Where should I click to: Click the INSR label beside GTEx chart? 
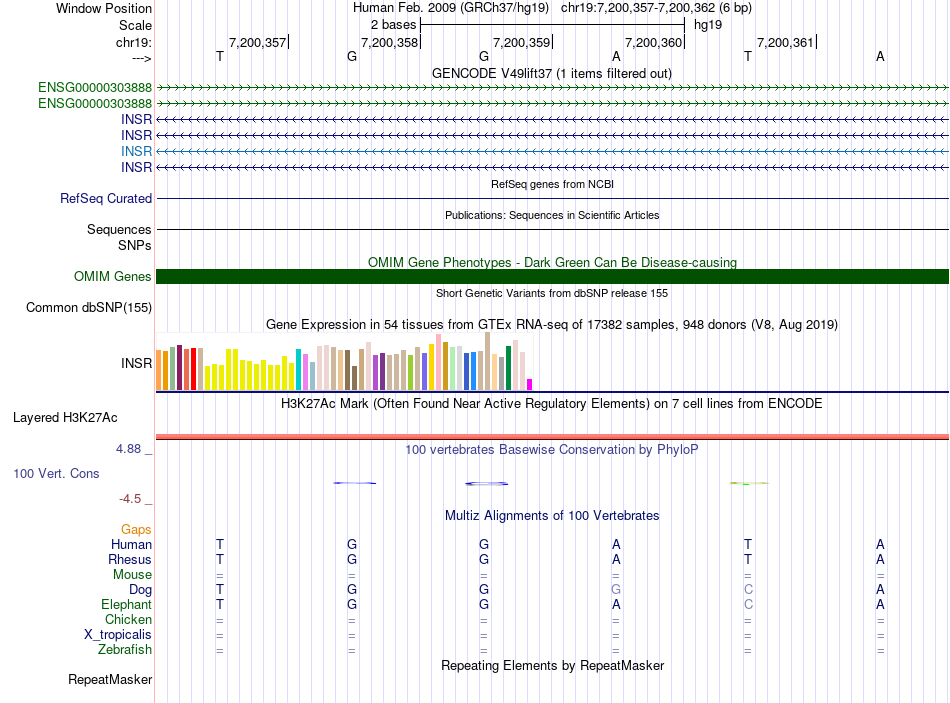tap(136, 363)
